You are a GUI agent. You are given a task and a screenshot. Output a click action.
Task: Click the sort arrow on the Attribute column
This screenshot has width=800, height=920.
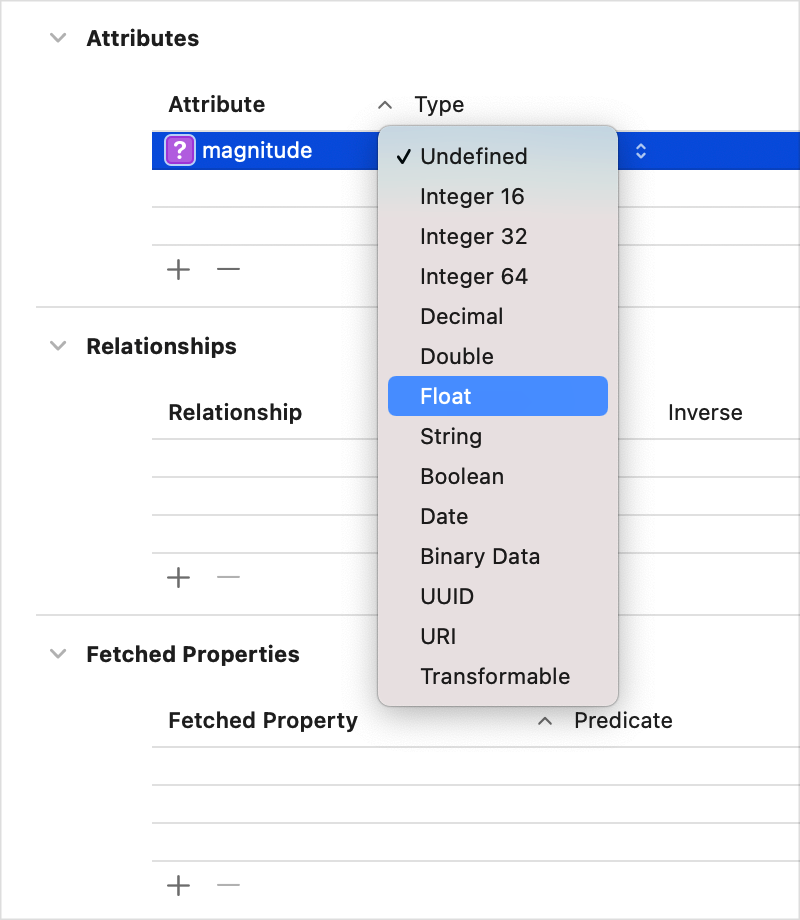[x=385, y=104]
